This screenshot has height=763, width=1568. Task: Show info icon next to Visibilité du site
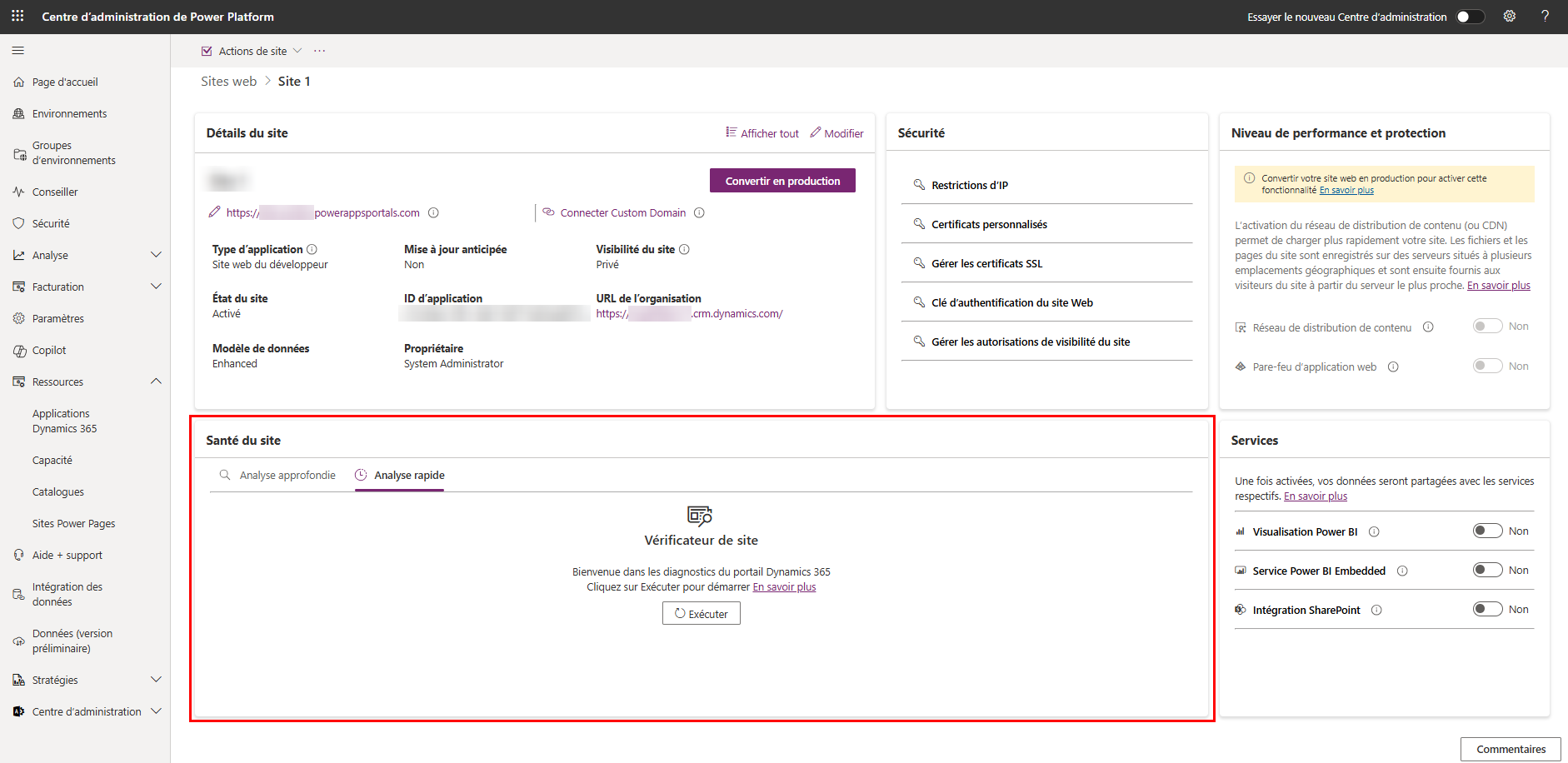(x=684, y=249)
